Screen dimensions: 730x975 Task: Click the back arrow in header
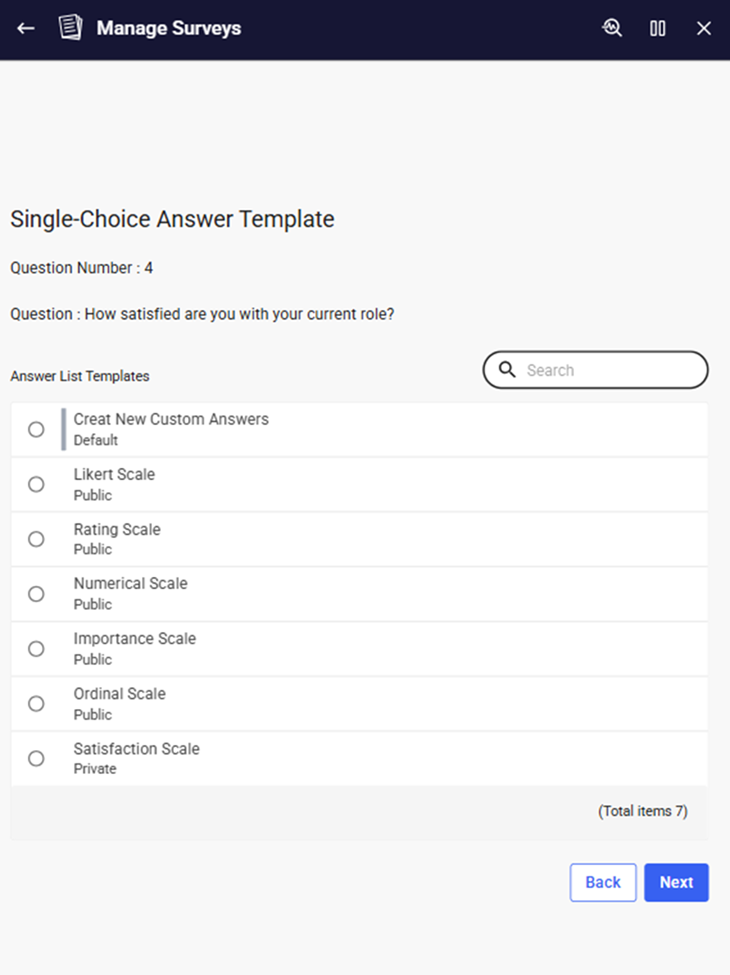click(x=26, y=28)
